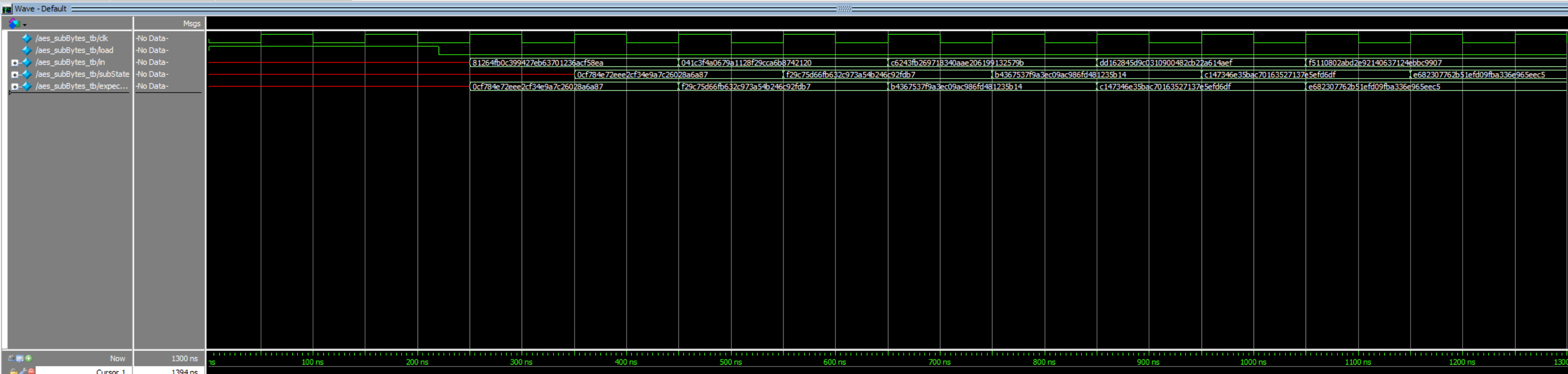Click the red Delete Cursor minus icon

click(31, 371)
